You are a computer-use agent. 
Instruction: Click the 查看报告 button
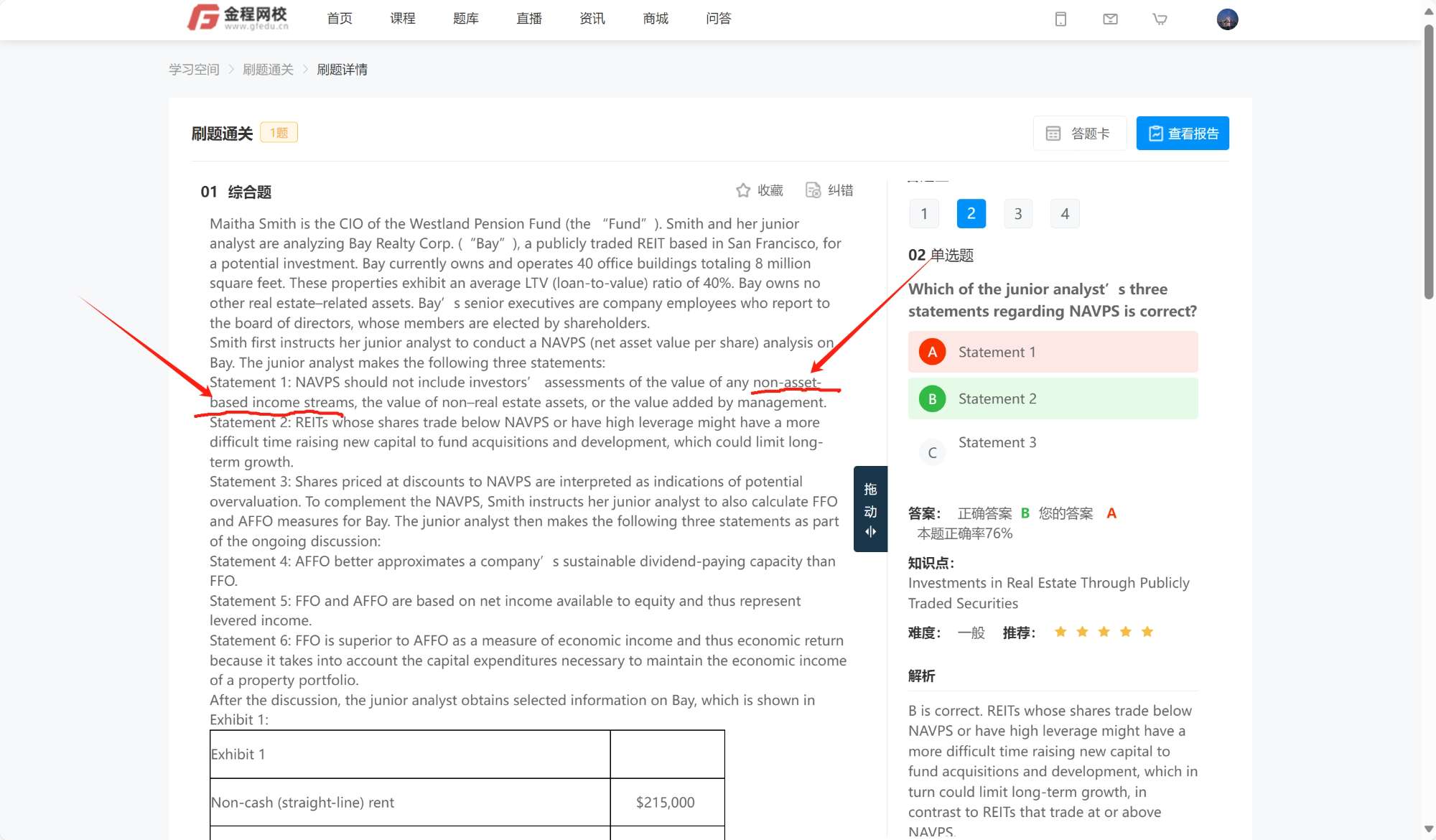tap(1182, 134)
